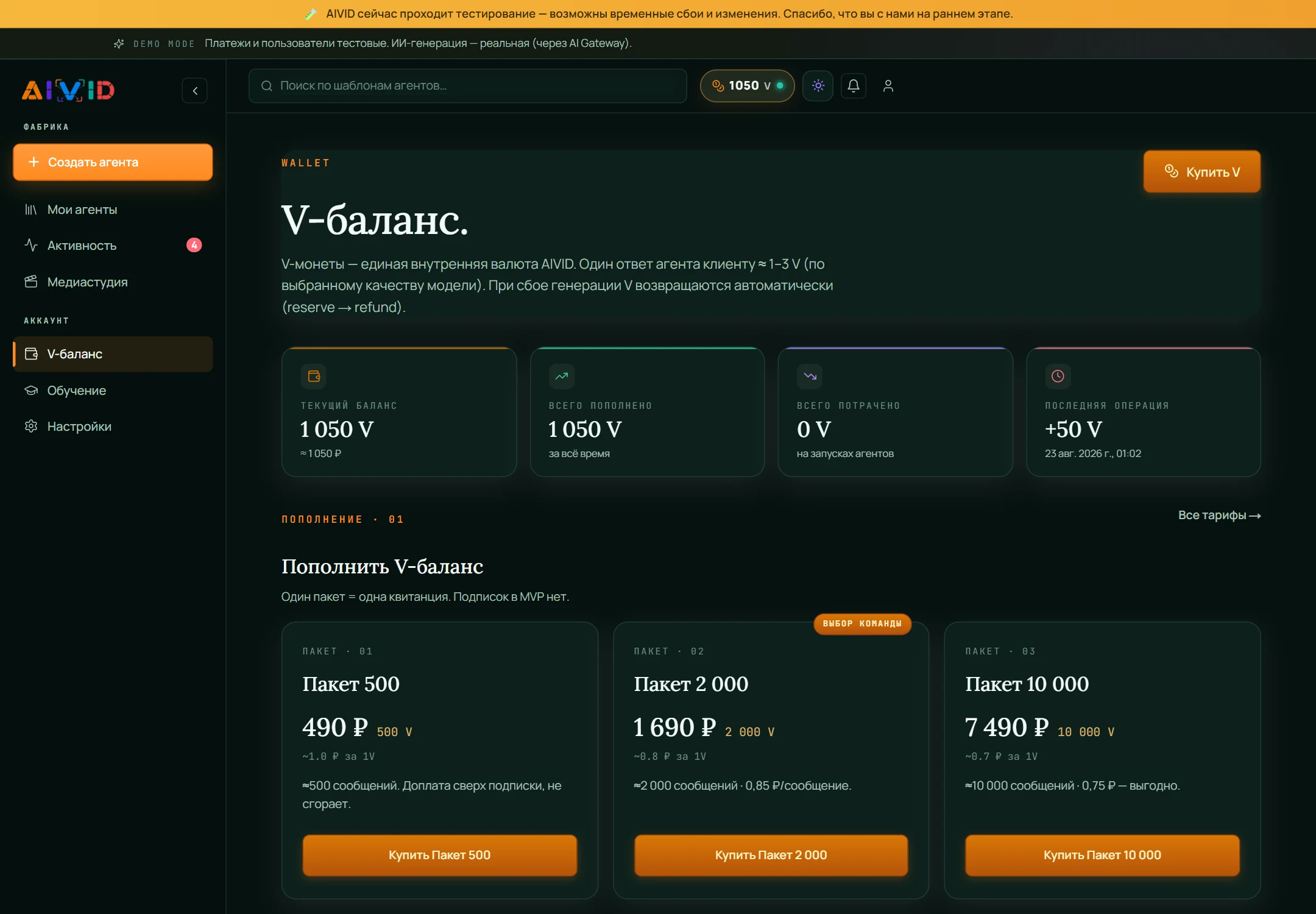Click the Настройки gear icon
Viewport: 1316px width, 914px height.
coord(31,426)
